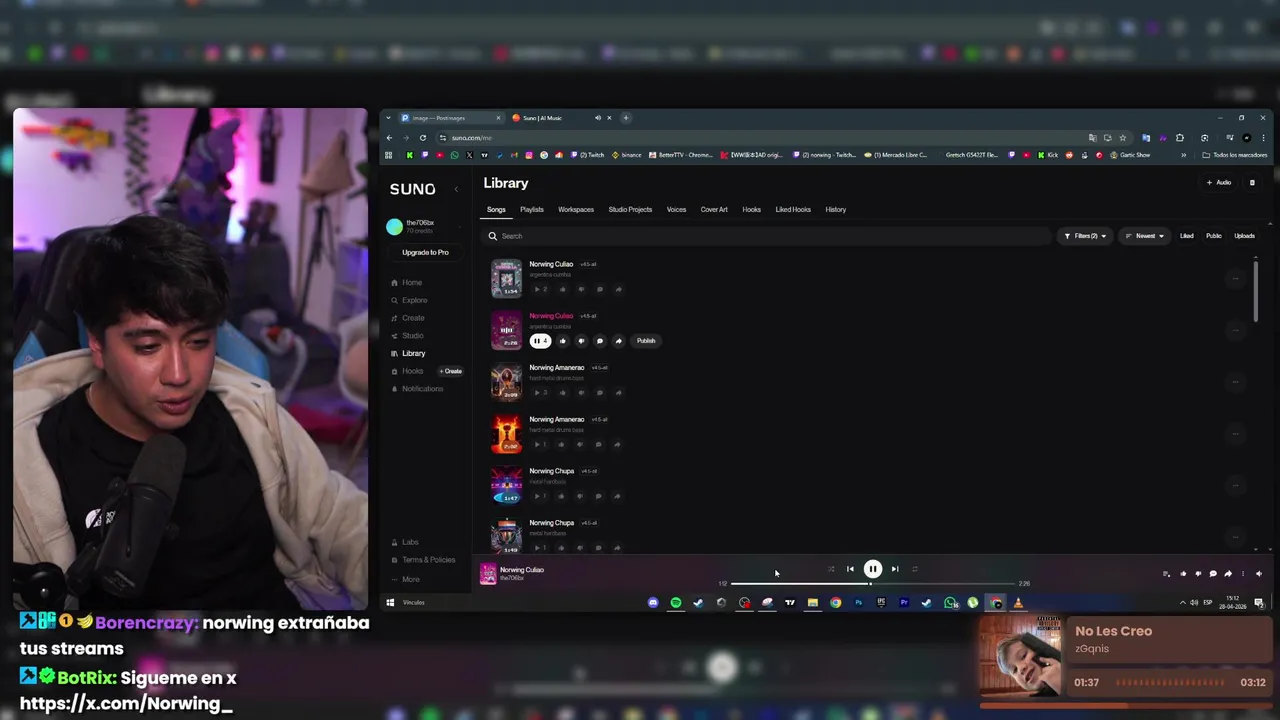Open comments on the 1:54 Norwing Culiao song

point(600,289)
